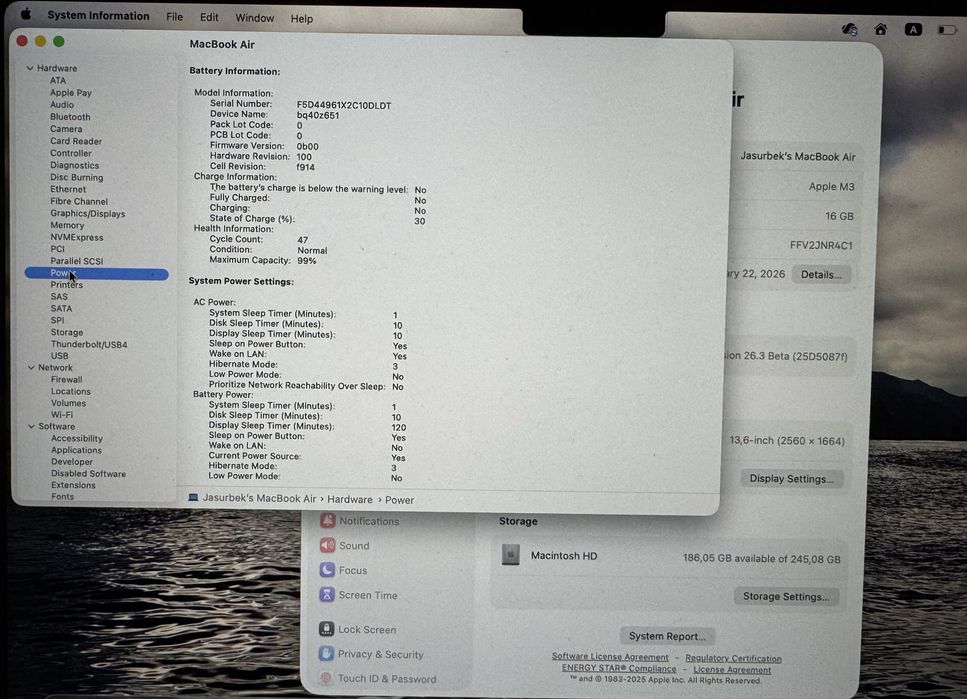Select Disabled Software in sidebar
The width and height of the screenshot is (967, 699).
[x=89, y=473]
